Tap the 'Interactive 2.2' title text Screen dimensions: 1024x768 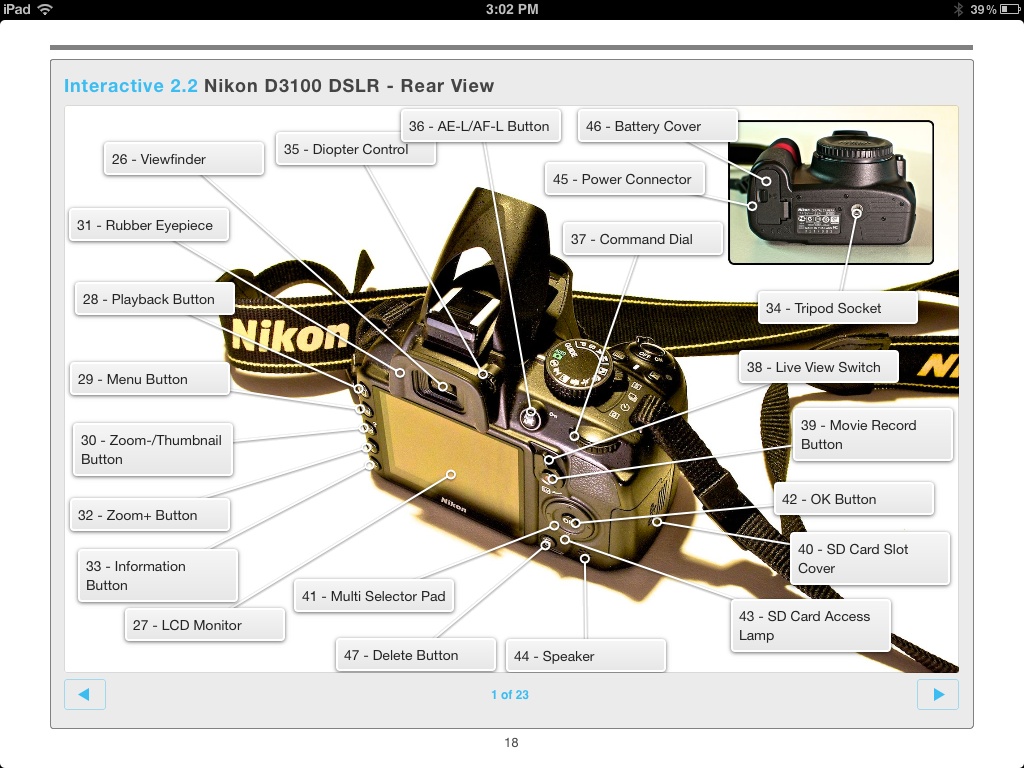131,86
